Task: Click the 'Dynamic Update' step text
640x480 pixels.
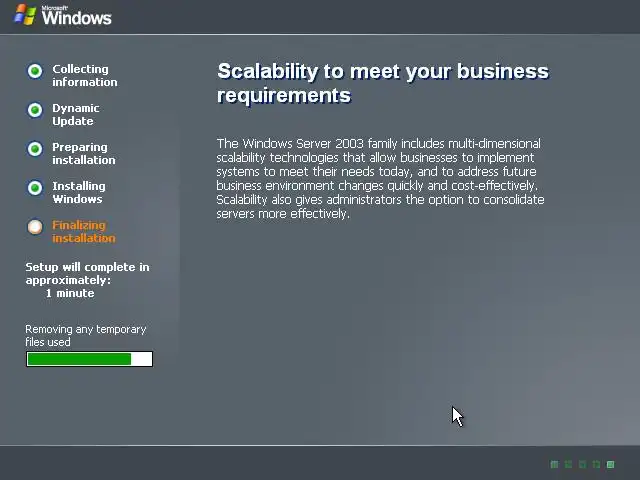Action: coord(76,115)
